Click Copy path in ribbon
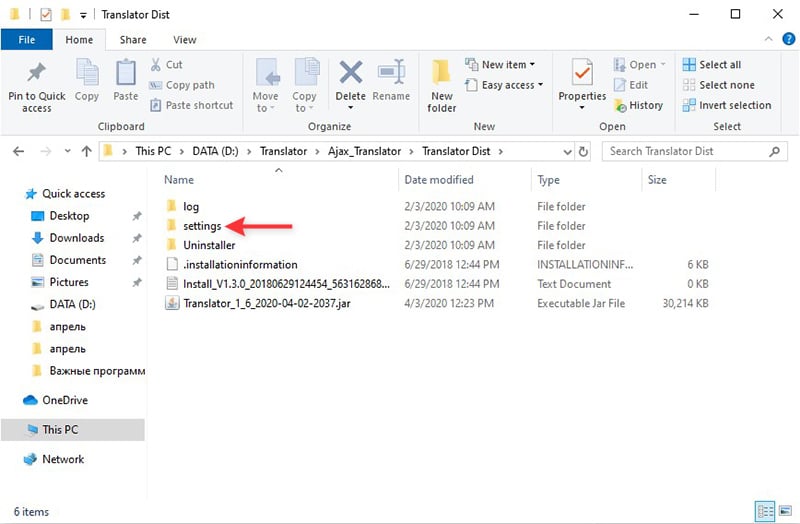Image resolution: width=800 pixels, height=524 pixels. 182,85
